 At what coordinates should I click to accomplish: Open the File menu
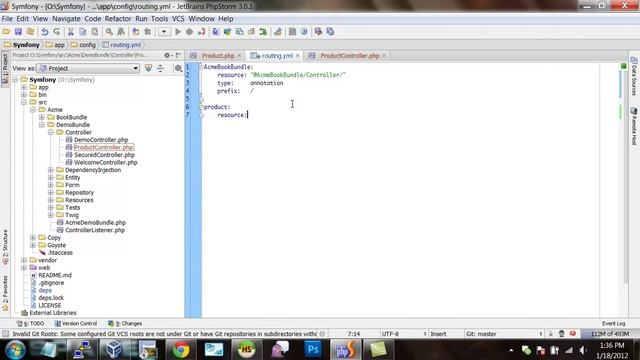(7, 19)
